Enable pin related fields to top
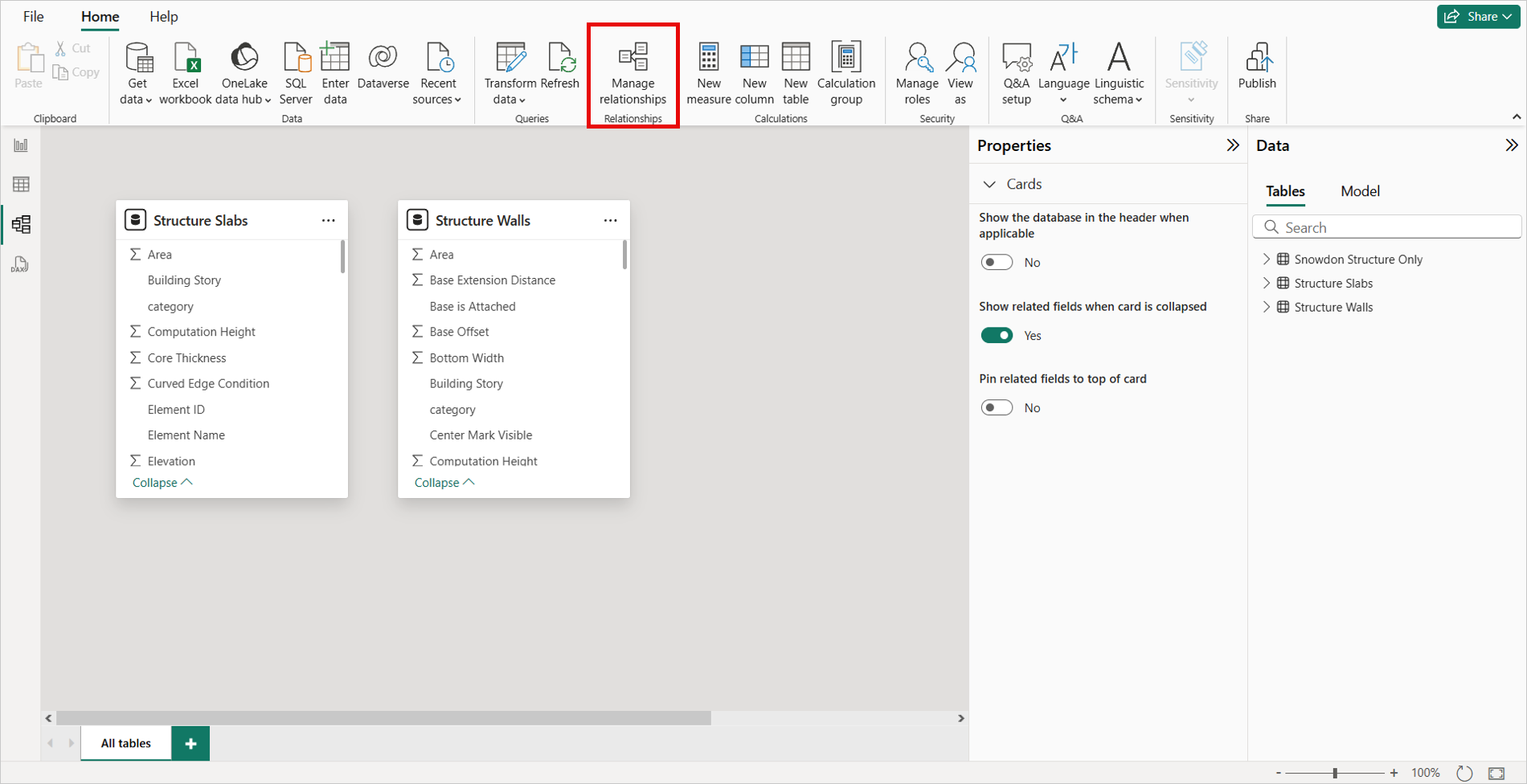 coord(997,408)
